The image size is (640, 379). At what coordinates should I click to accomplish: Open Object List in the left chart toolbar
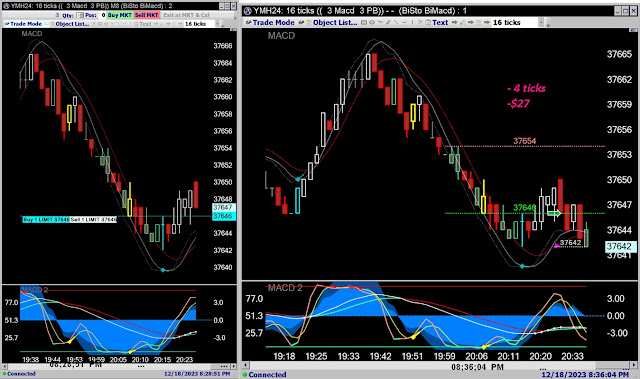(72, 24)
